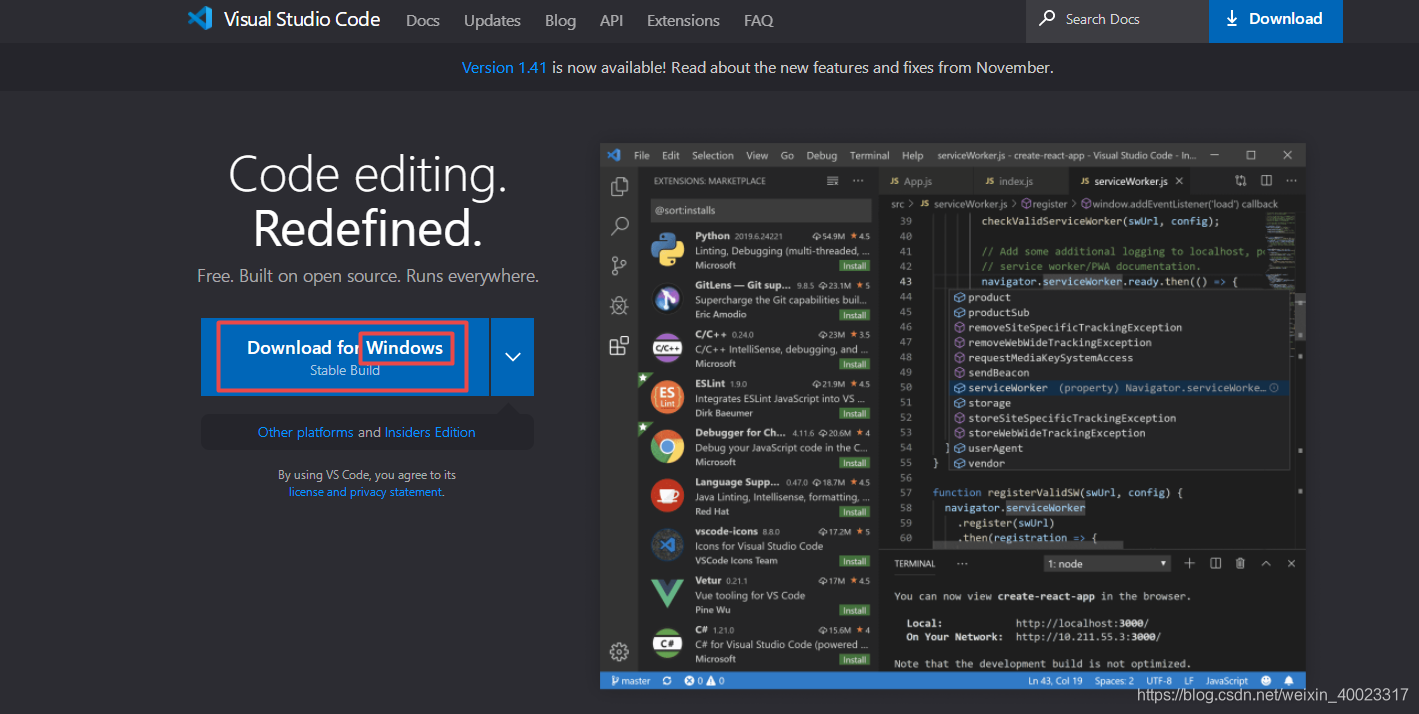Click the Python extension icon
This screenshot has width=1419, height=714.
[x=667, y=248]
